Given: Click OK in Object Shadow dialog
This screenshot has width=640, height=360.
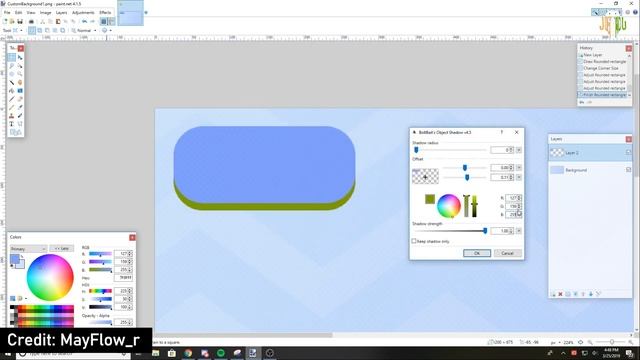Looking at the screenshot, I should 477,253.
